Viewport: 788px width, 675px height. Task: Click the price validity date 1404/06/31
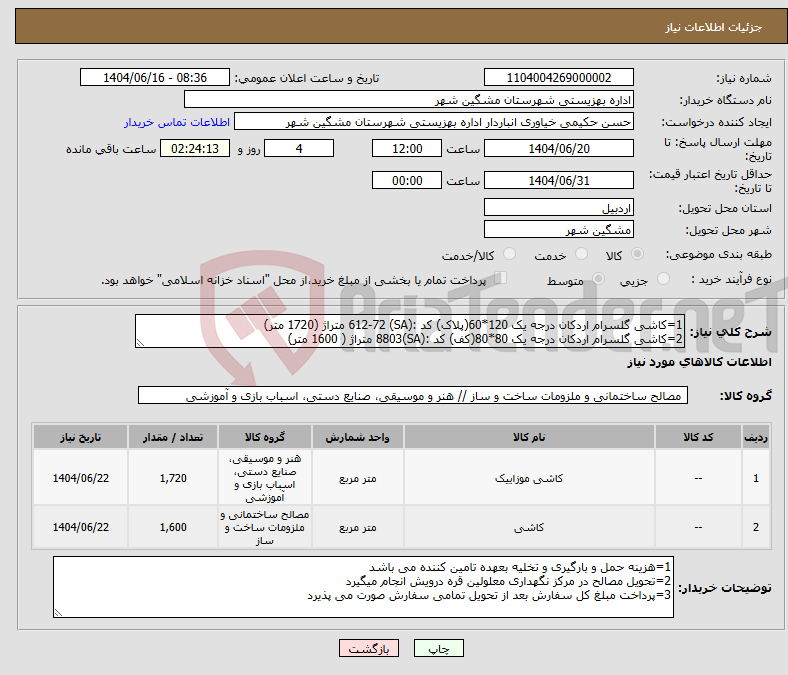[x=559, y=180]
